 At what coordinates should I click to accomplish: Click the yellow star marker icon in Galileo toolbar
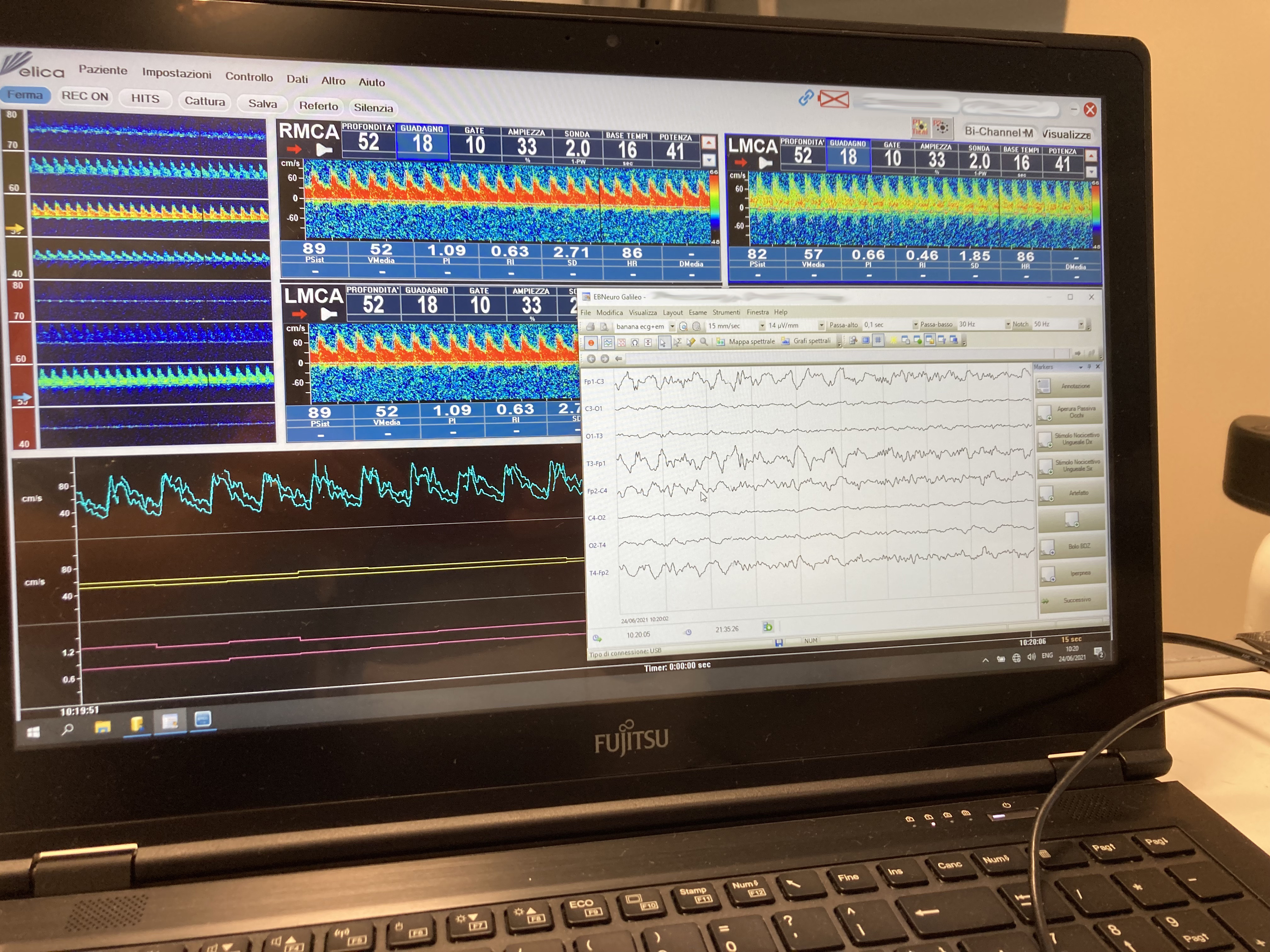click(893, 340)
